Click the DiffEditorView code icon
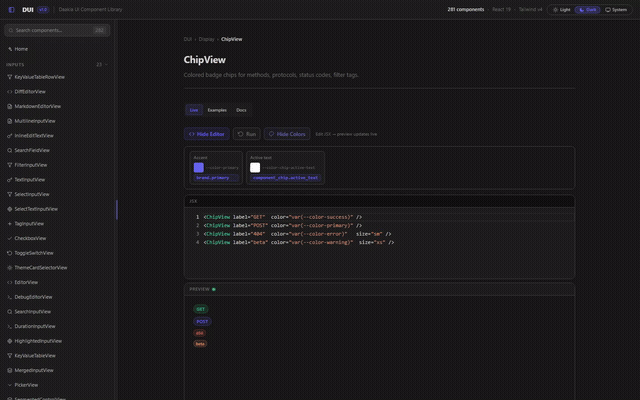 9,91
